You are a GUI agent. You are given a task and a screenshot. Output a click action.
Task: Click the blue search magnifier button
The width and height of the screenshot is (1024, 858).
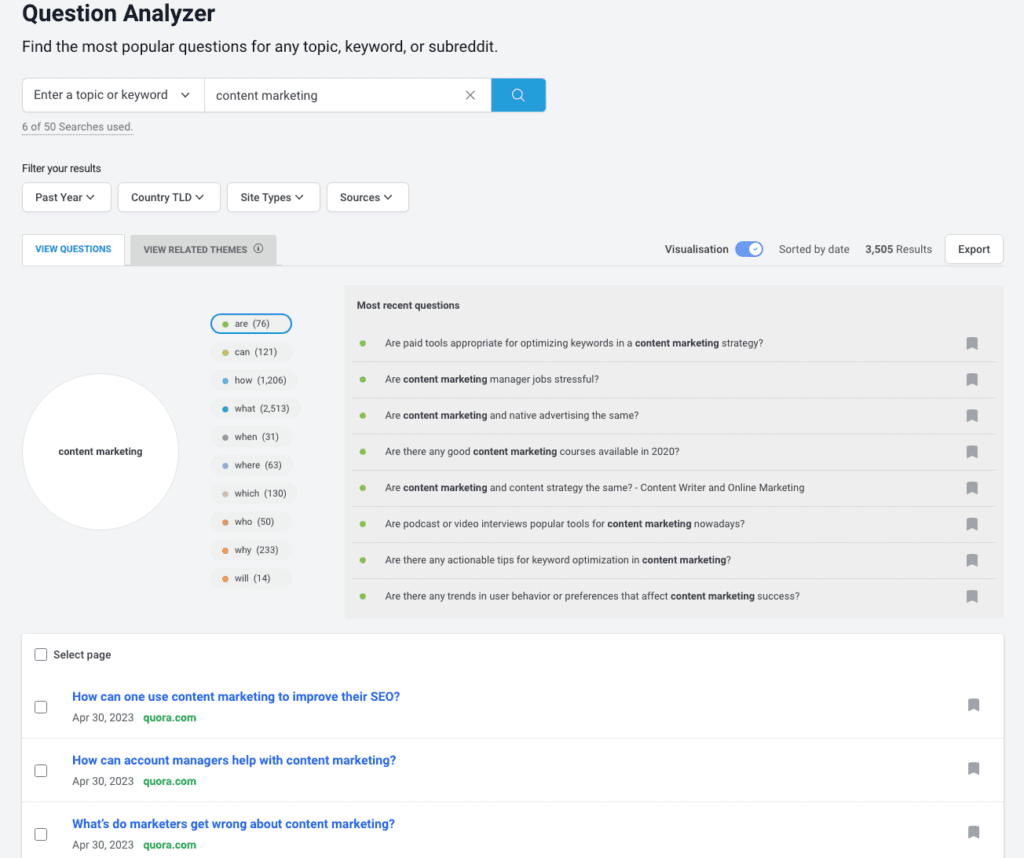[518, 95]
